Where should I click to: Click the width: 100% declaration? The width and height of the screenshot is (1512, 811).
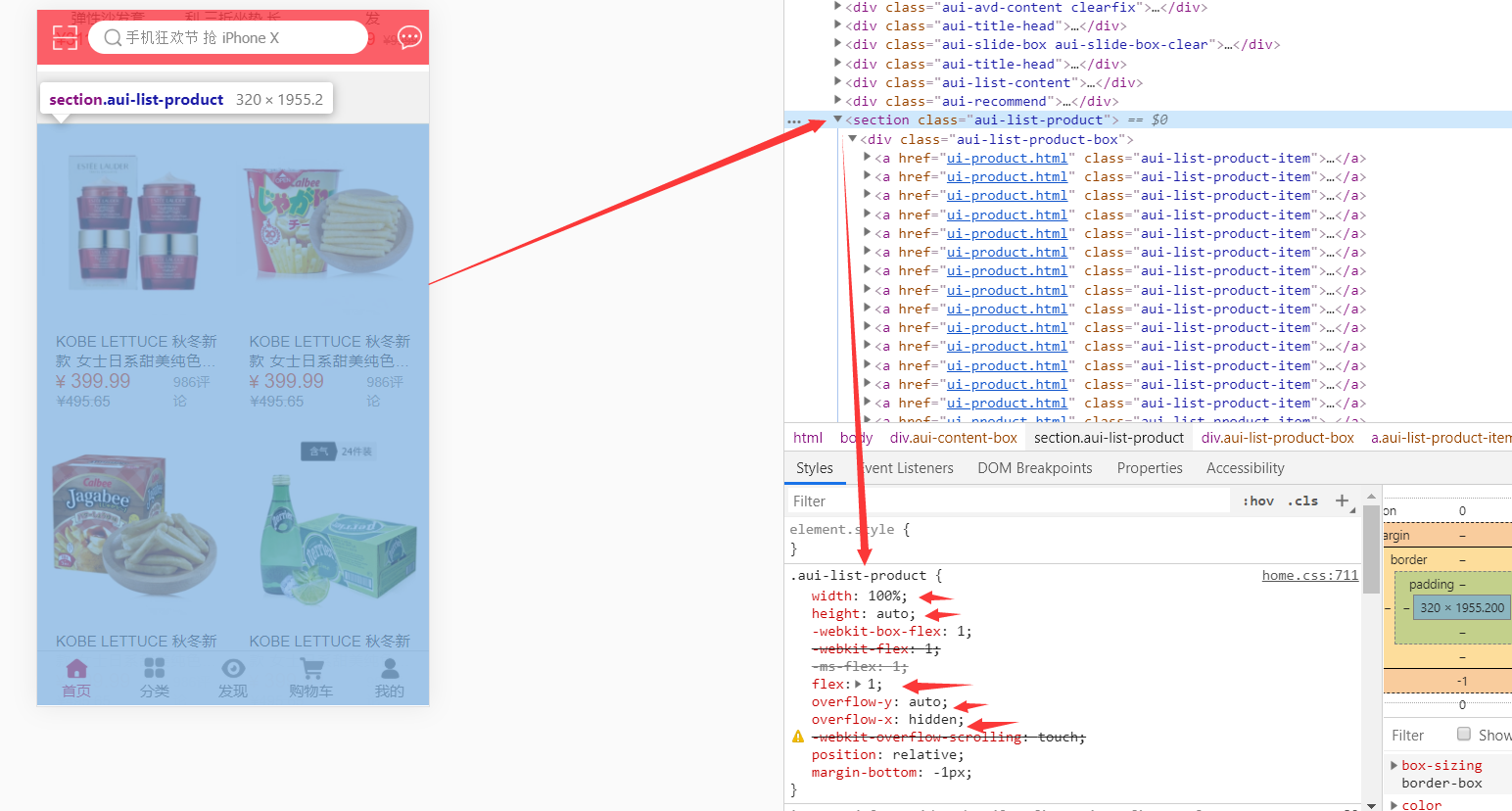click(x=859, y=596)
